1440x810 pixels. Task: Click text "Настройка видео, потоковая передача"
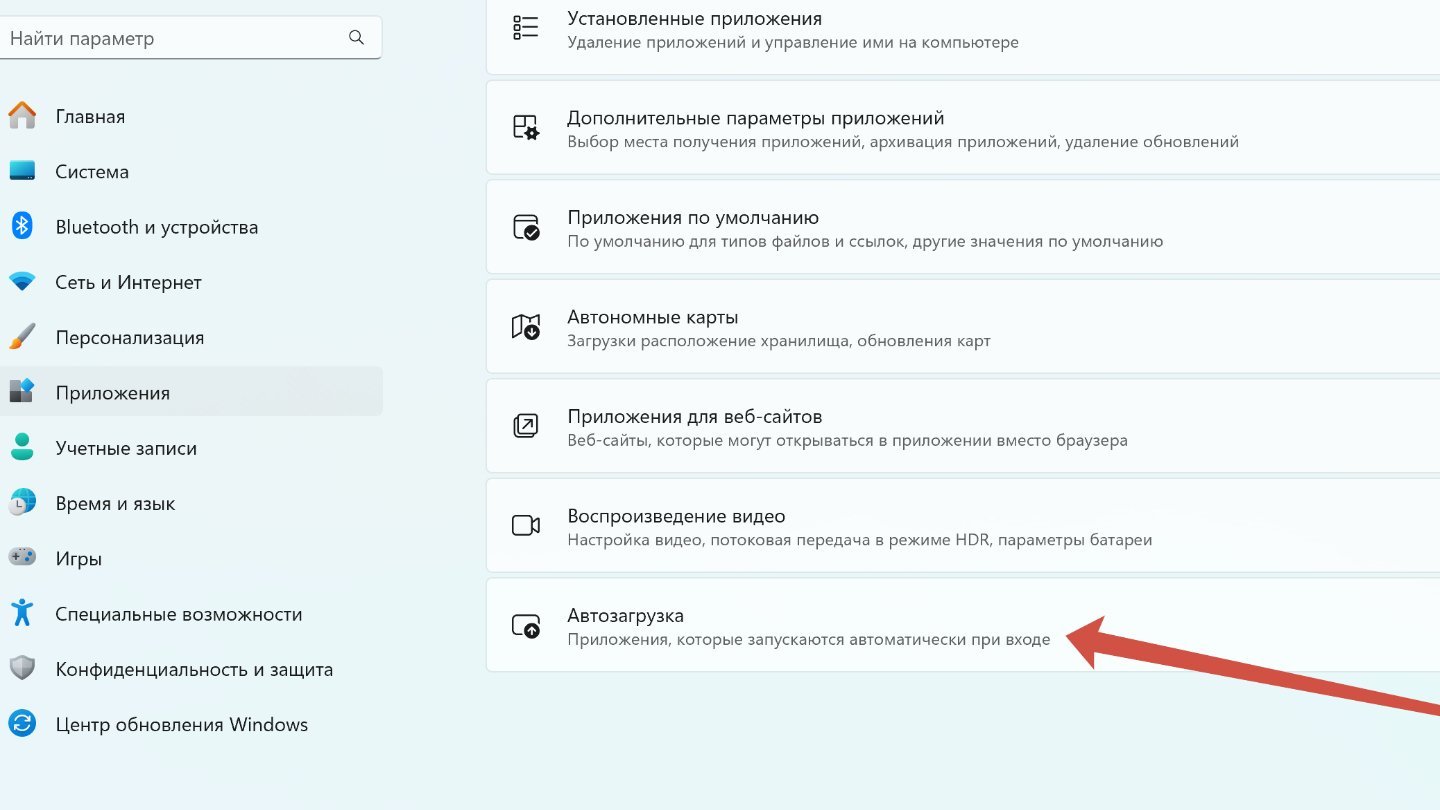[x=718, y=540]
